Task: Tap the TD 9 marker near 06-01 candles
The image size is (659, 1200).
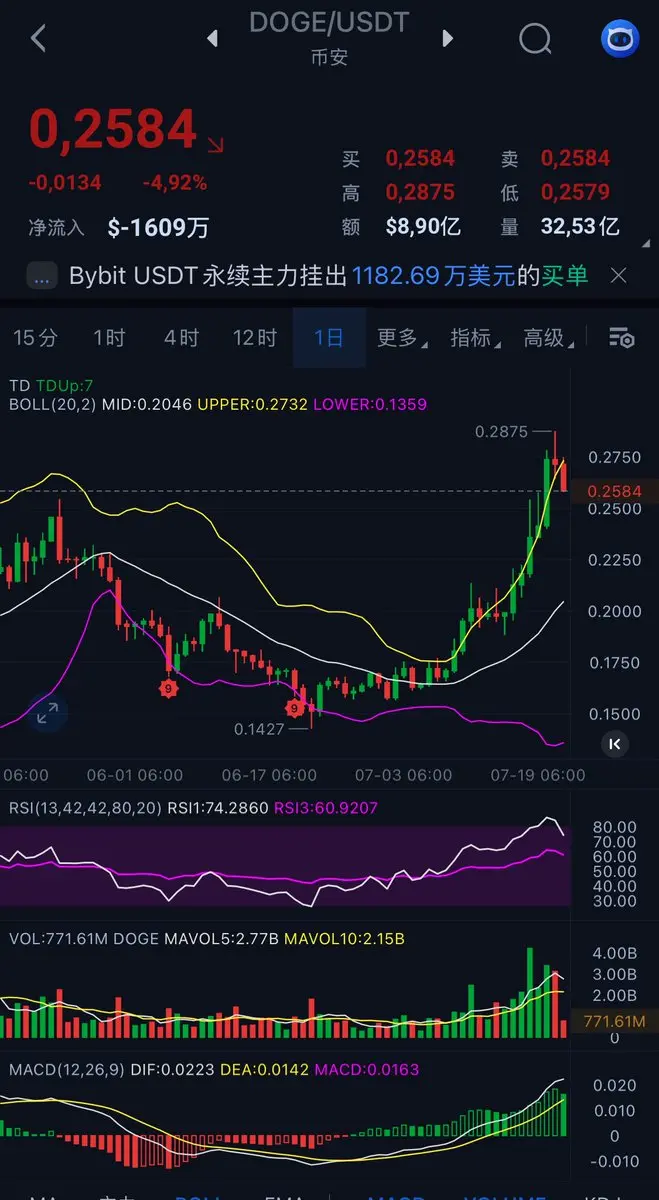Action: click(x=169, y=688)
